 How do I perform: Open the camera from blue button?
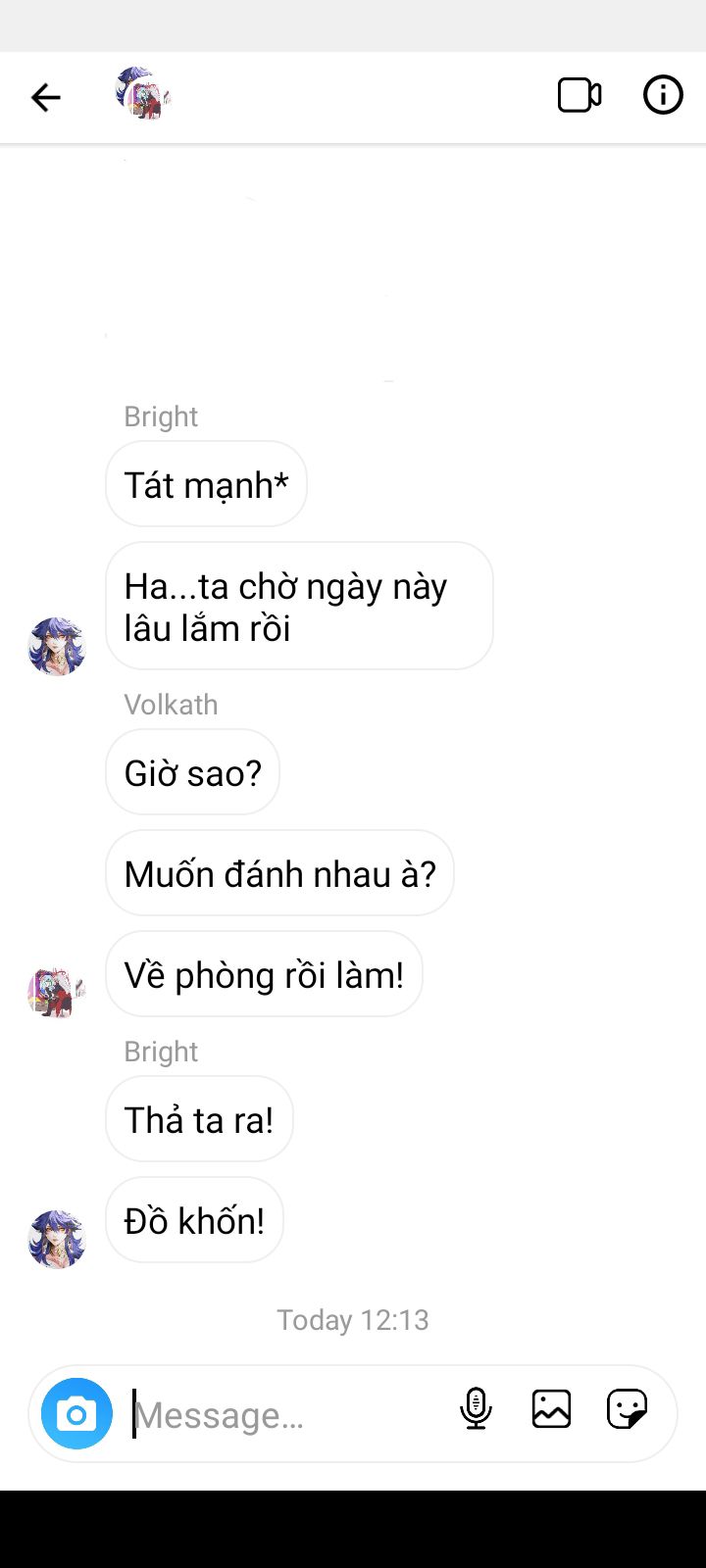(x=76, y=1413)
